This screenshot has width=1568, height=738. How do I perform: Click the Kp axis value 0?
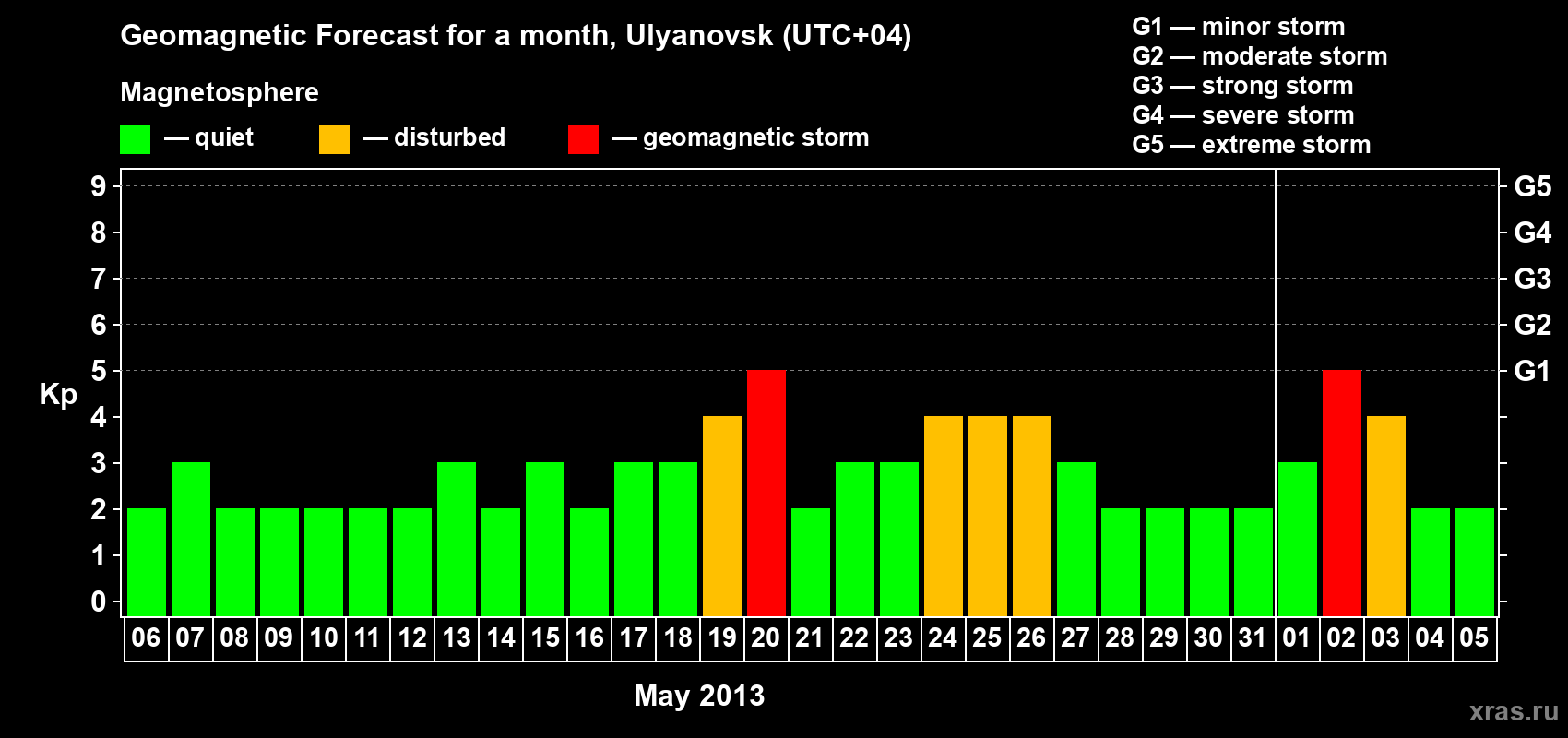click(x=99, y=601)
